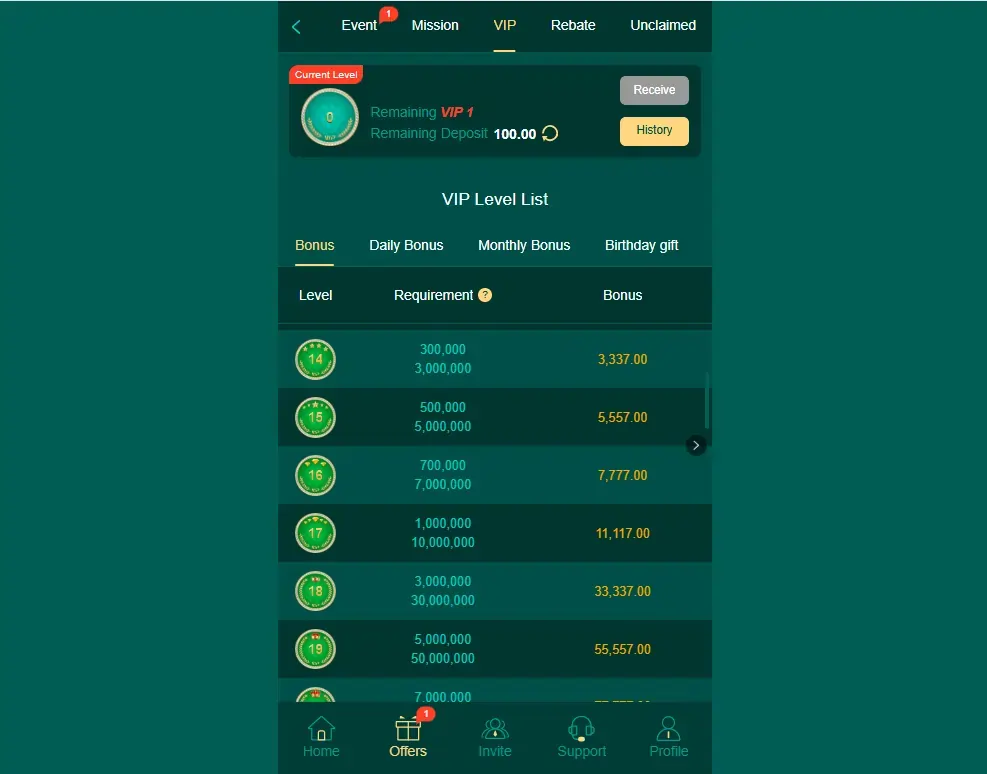Open the History button
The height and width of the screenshot is (774, 987).
coord(654,131)
